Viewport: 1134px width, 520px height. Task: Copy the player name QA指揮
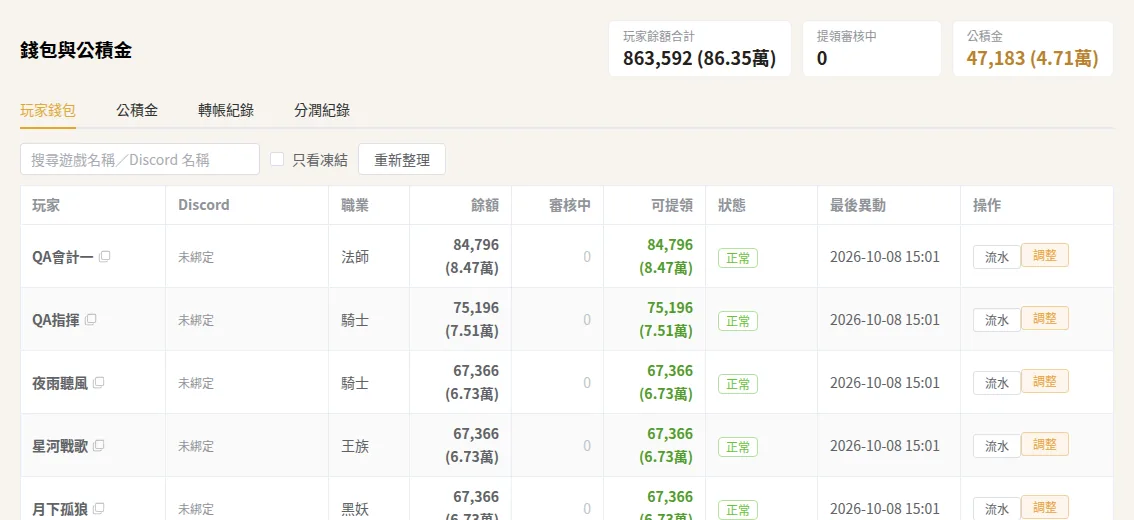[91, 319]
